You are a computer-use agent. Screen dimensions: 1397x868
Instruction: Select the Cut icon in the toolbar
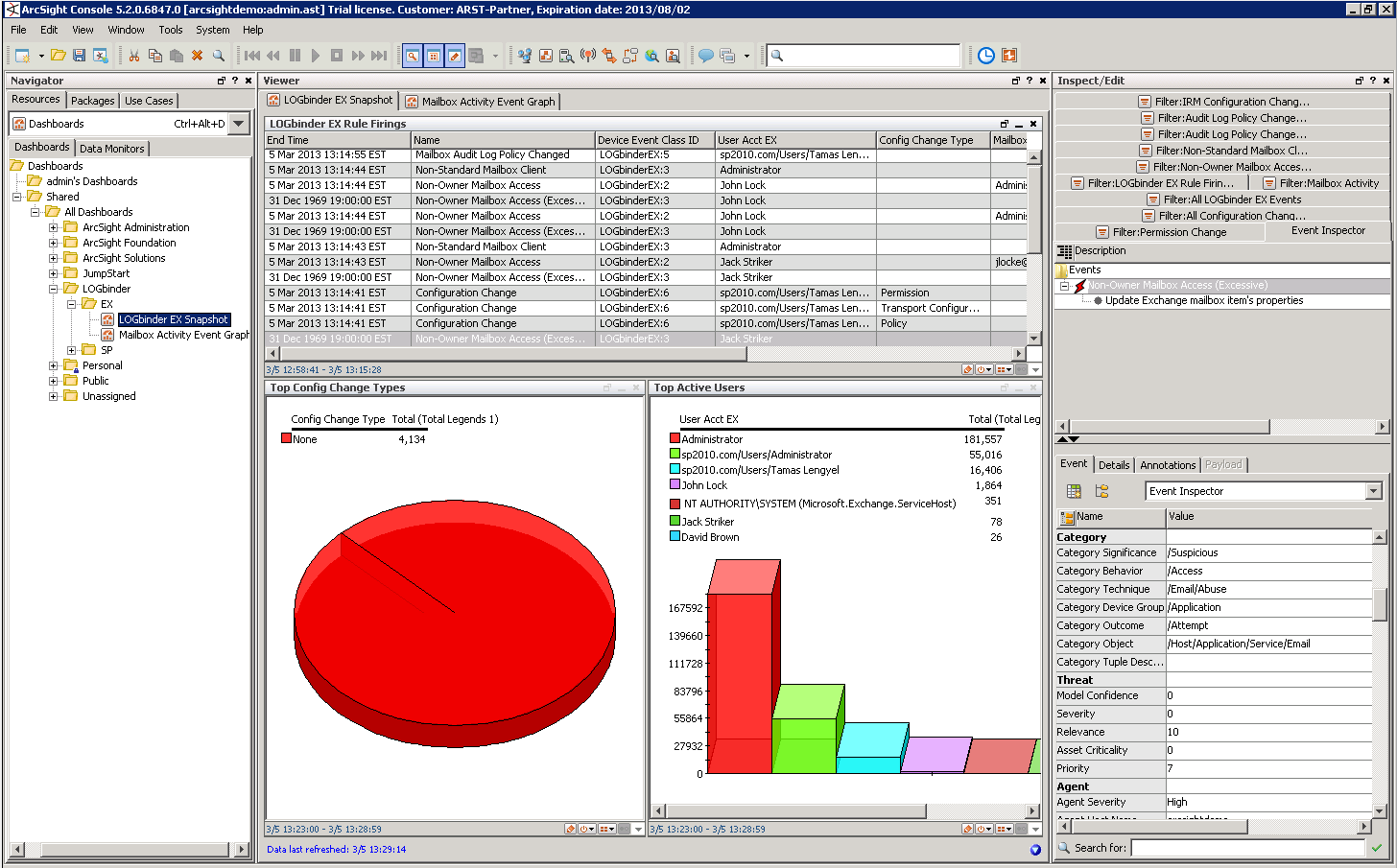tap(135, 56)
